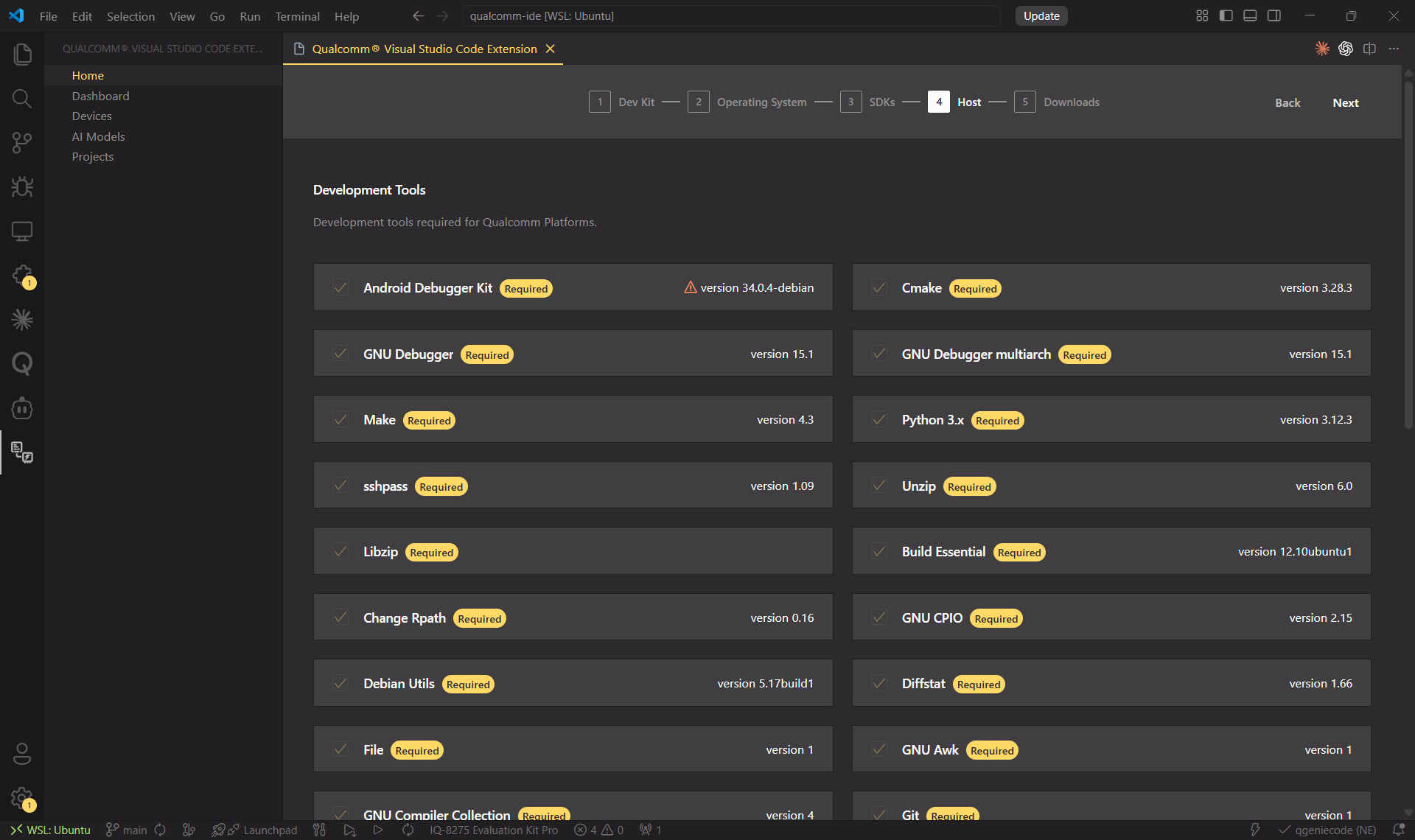Screen dimensions: 1415x840
Task: Click the orange starburst icon in editor toolbar
Action: (1322, 49)
